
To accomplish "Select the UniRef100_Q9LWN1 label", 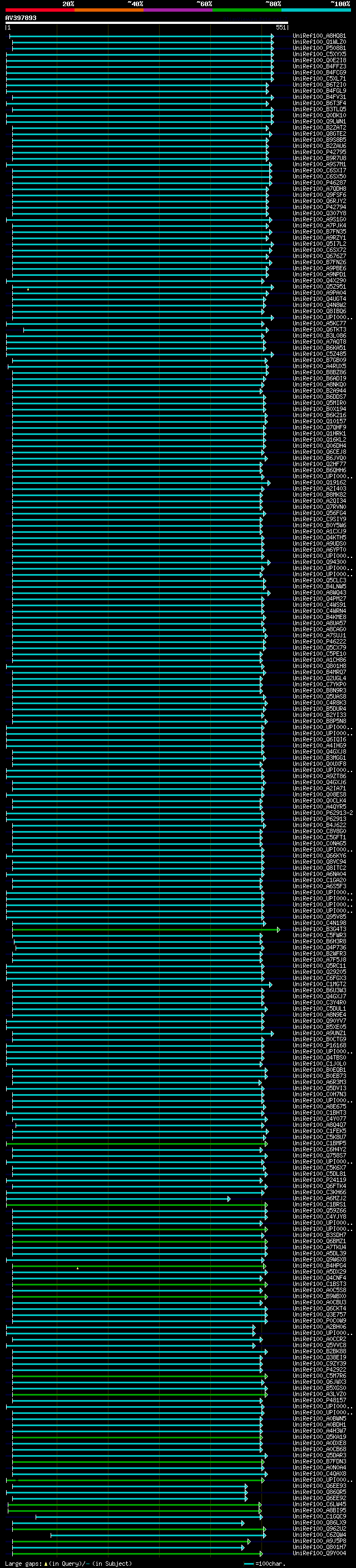I will [x=319, y=121].
